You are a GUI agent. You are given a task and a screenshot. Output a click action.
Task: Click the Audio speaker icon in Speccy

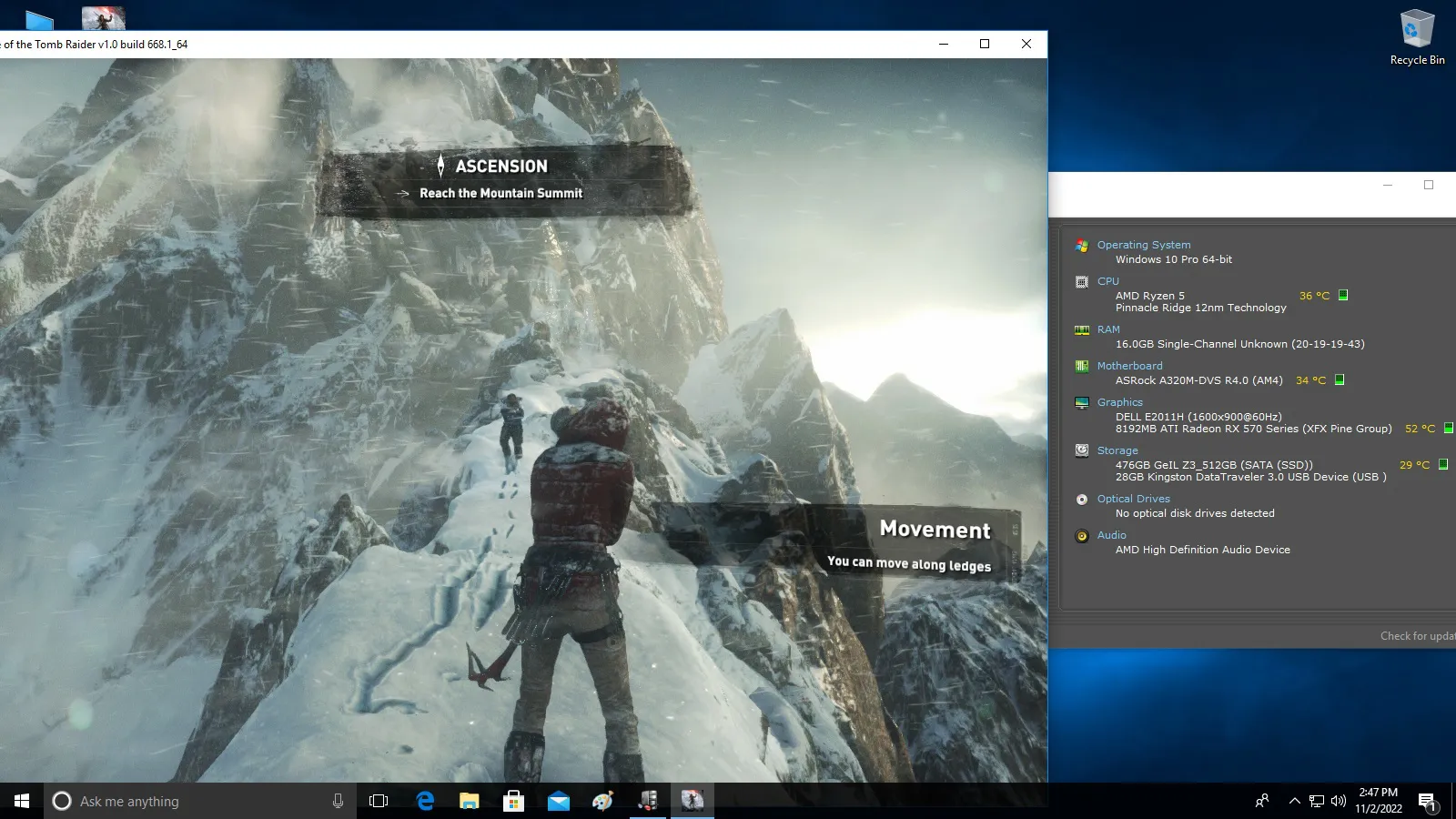1082,536
